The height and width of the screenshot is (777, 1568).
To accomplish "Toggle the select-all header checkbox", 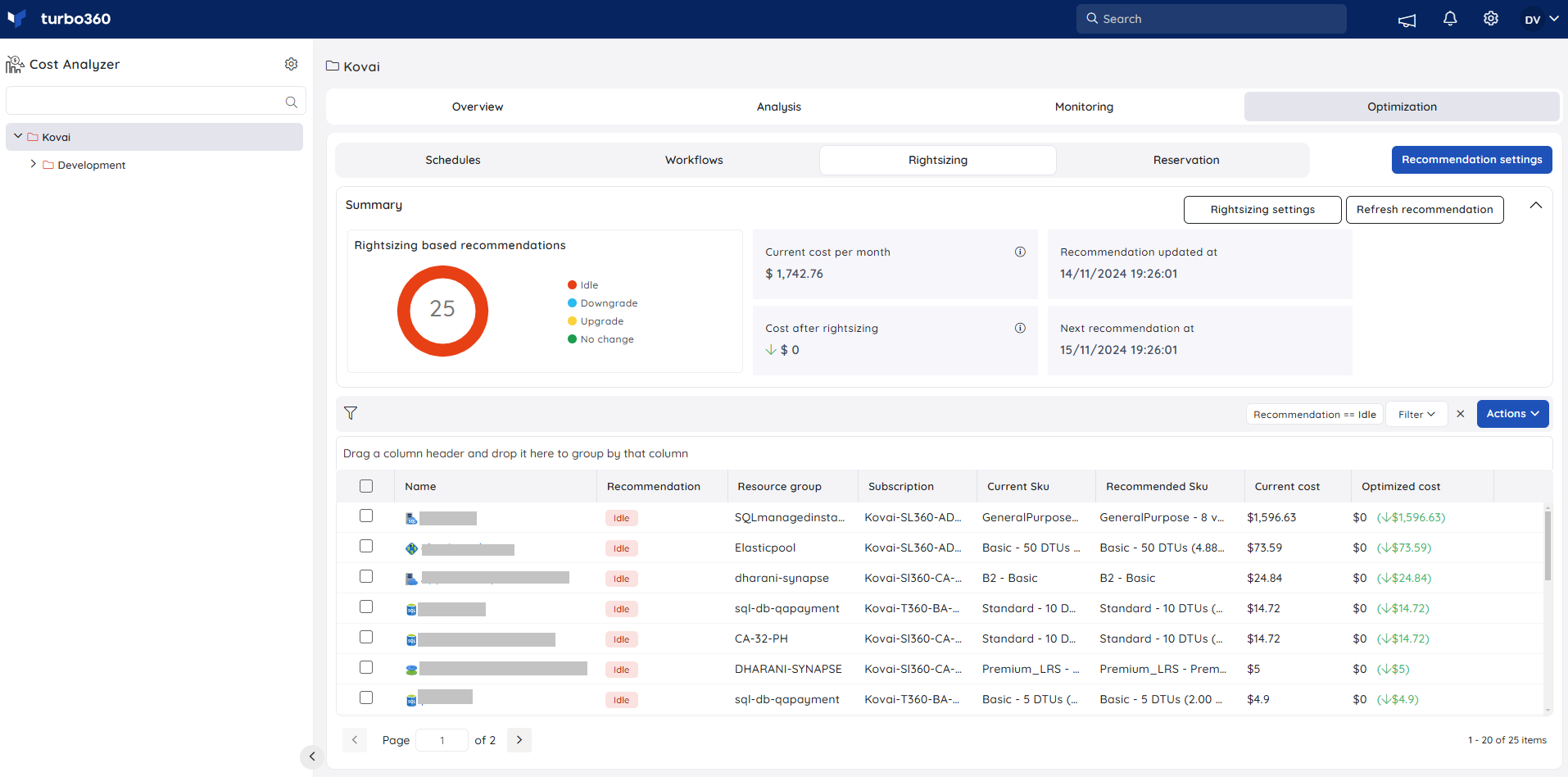I will coord(366,486).
